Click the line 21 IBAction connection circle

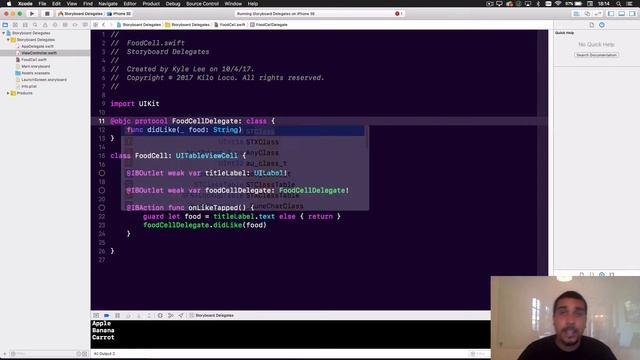click(x=102, y=208)
